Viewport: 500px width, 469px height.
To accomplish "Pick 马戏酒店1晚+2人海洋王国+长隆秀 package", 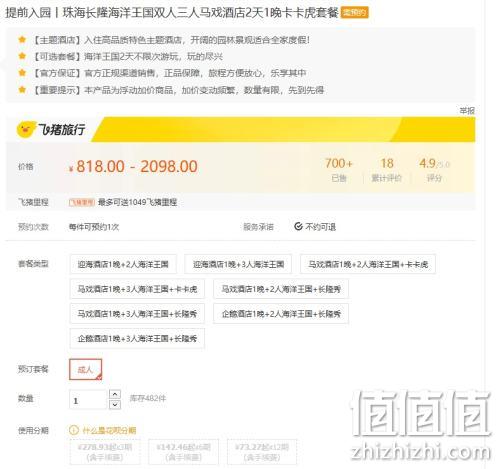I will tap(281, 289).
